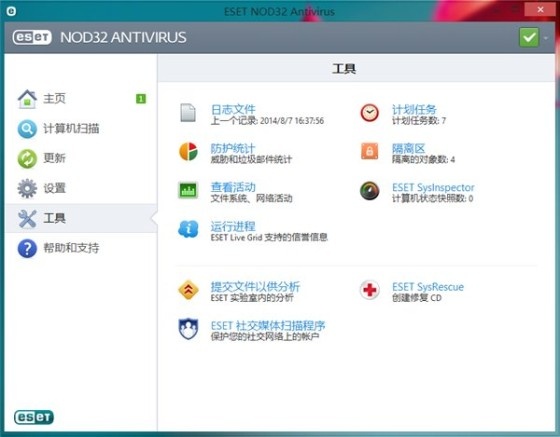This screenshot has height=437, width=560.
Task: Click the wrench icon for 工具
Action: (27, 218)
